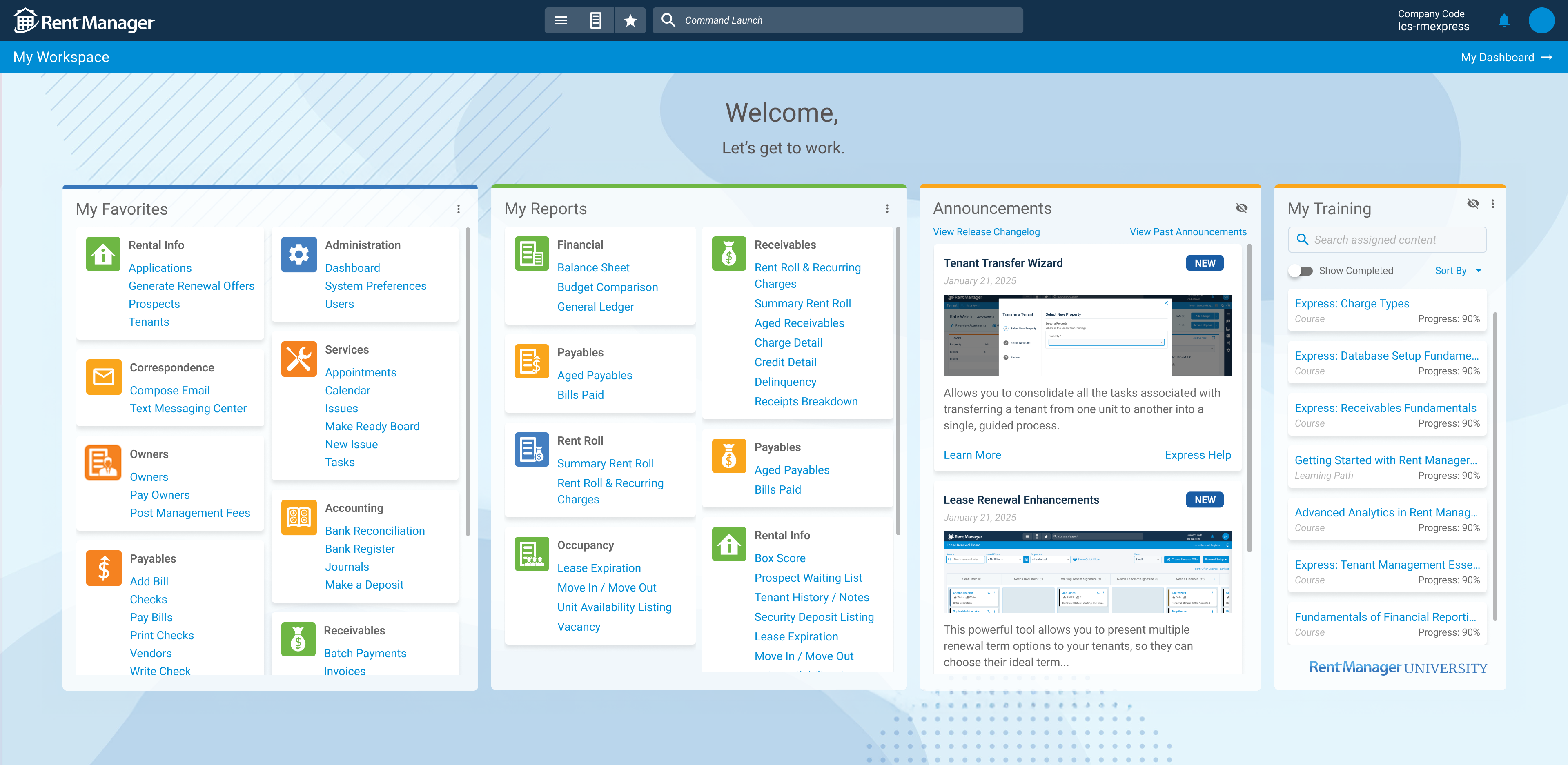The width and height of the screenshot is (1568, 765).
Task: Click the My Favorites vertical scrollbar
Action: pos(468,382)
